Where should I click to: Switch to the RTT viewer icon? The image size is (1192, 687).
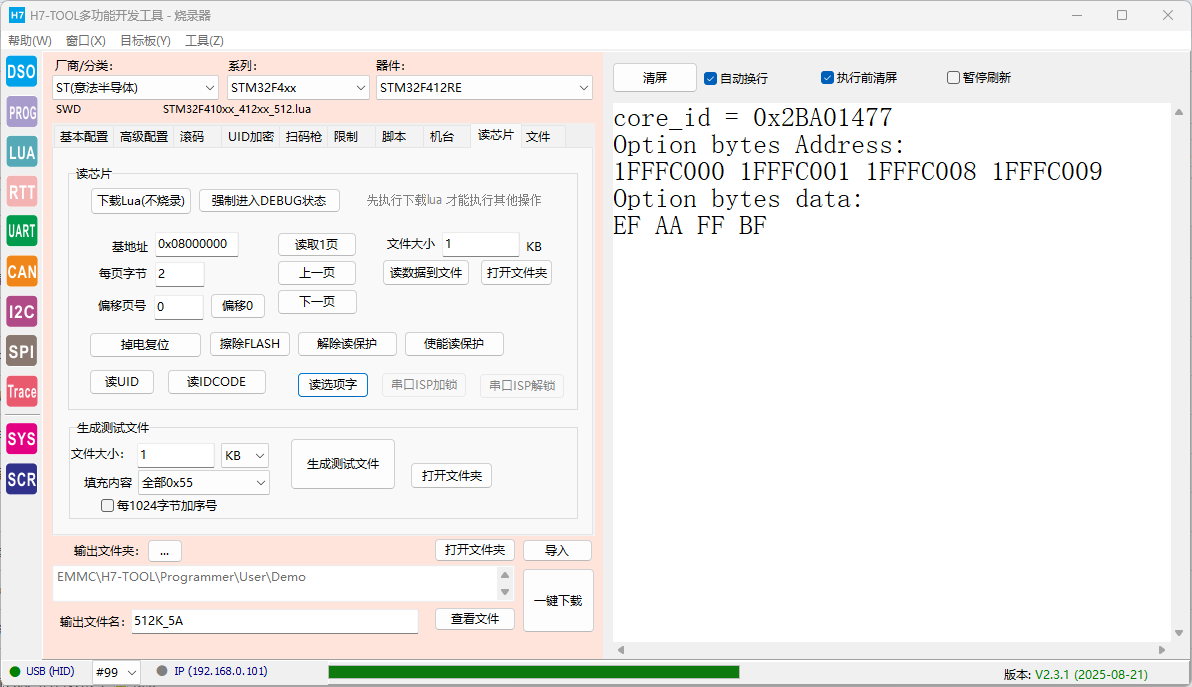(21, 191)
